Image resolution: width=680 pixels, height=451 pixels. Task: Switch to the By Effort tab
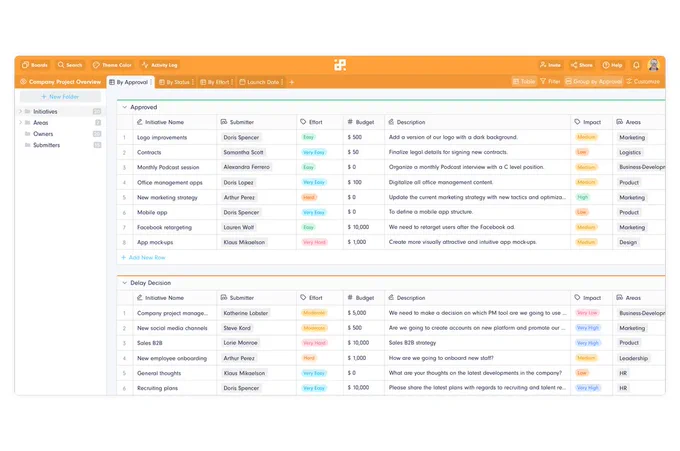tap(215, 82)
